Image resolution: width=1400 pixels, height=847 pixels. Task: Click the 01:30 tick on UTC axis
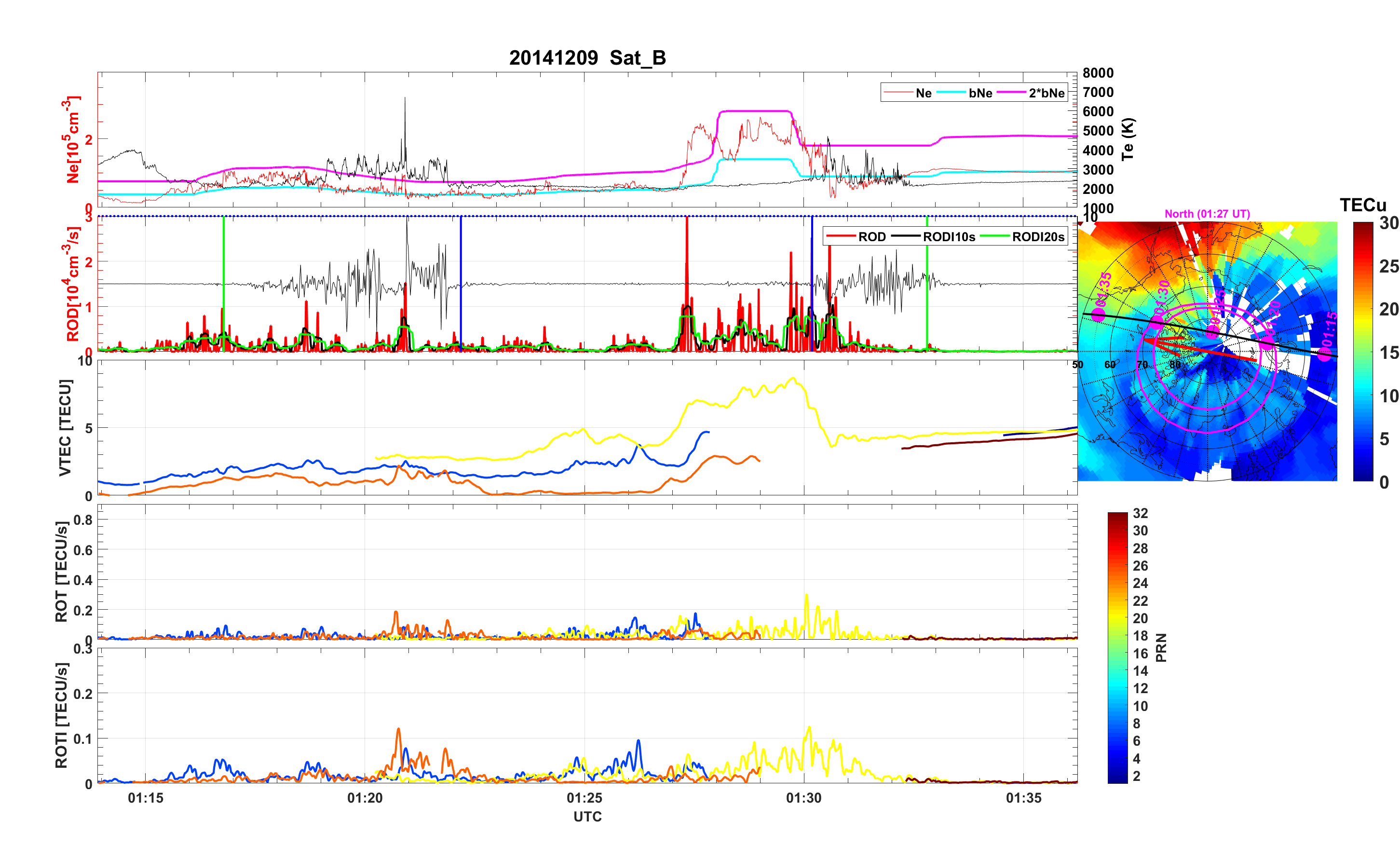(803, 798)
